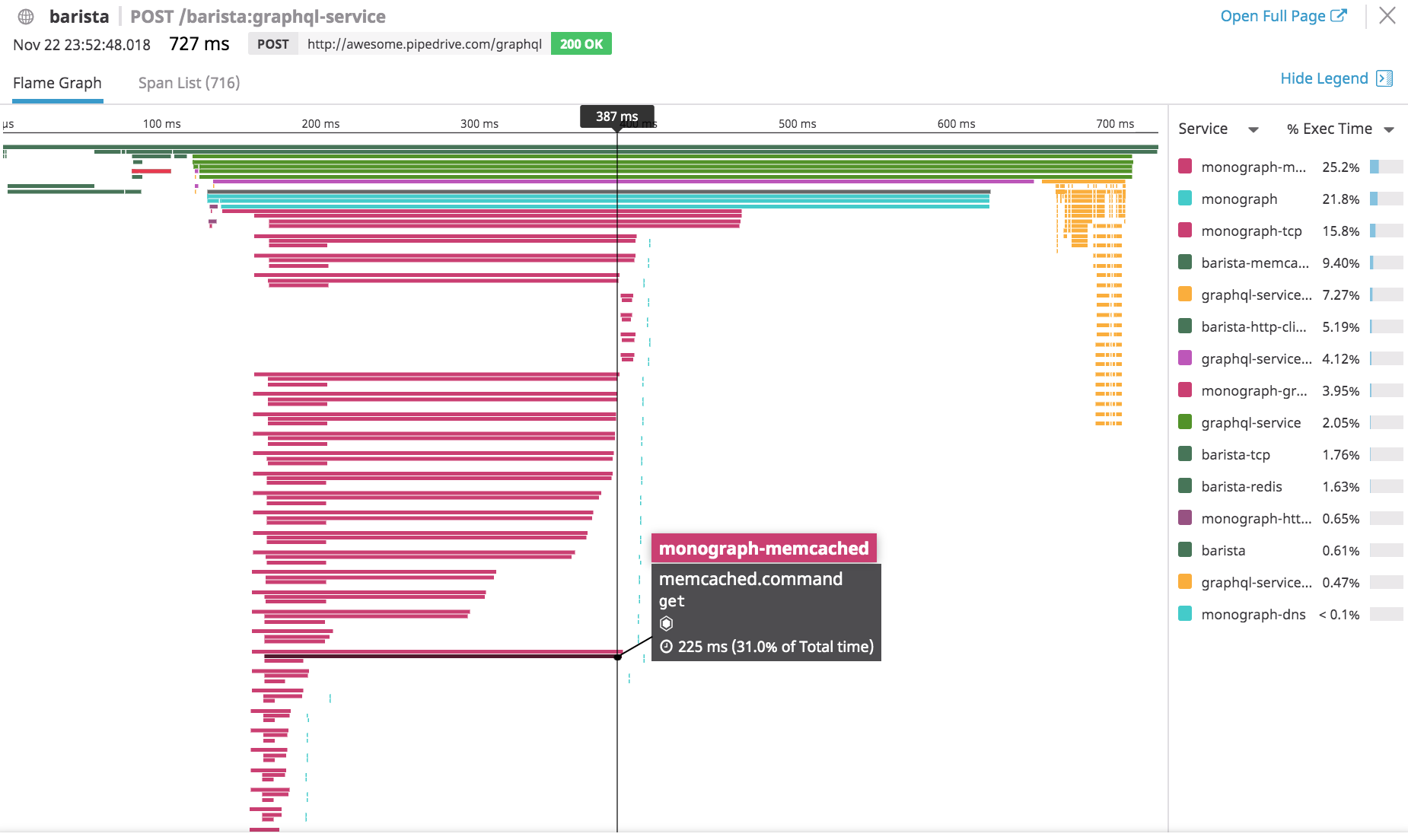
Task: Click the 200 OK status badge
Action: pyautogui.click(x=581, y=44)
